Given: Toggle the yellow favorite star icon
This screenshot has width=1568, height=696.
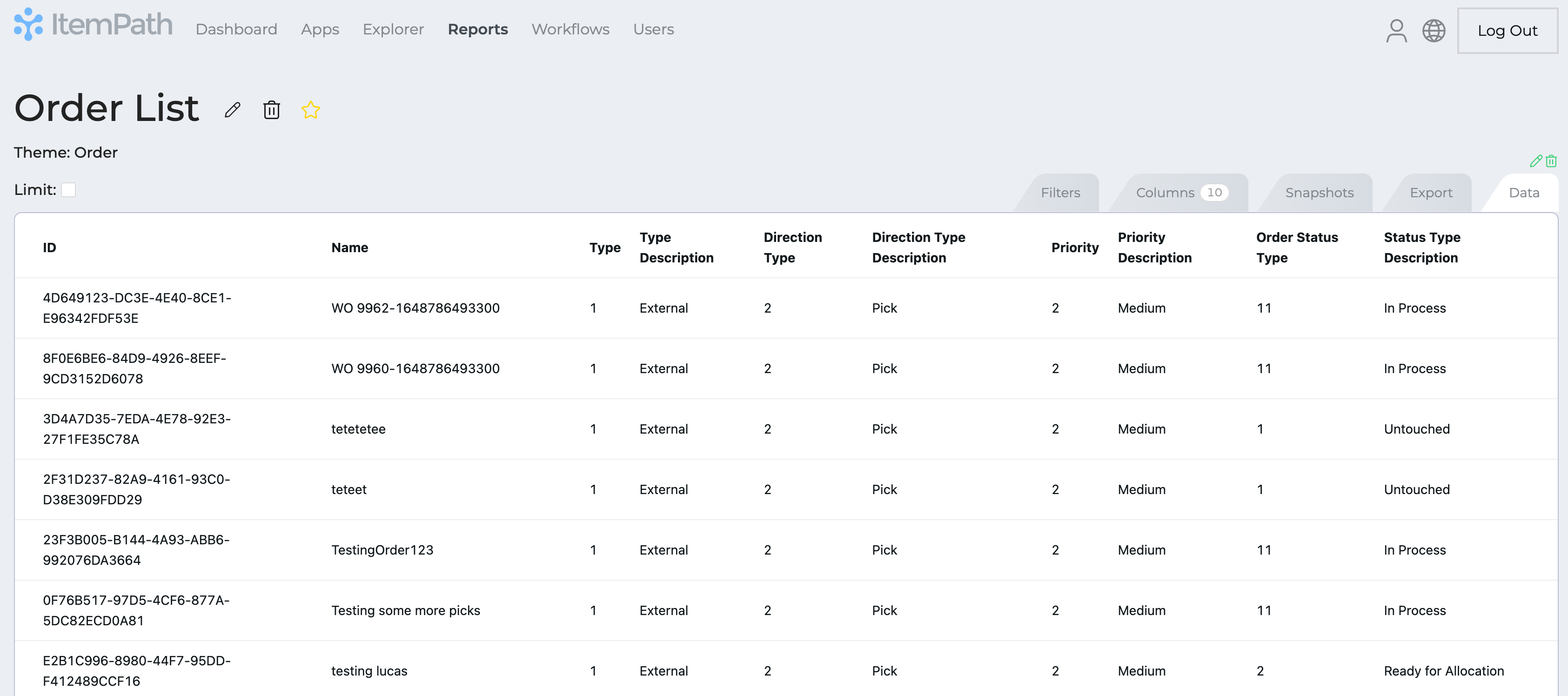Looking at the screenshot, I should [x=310, y=110].
